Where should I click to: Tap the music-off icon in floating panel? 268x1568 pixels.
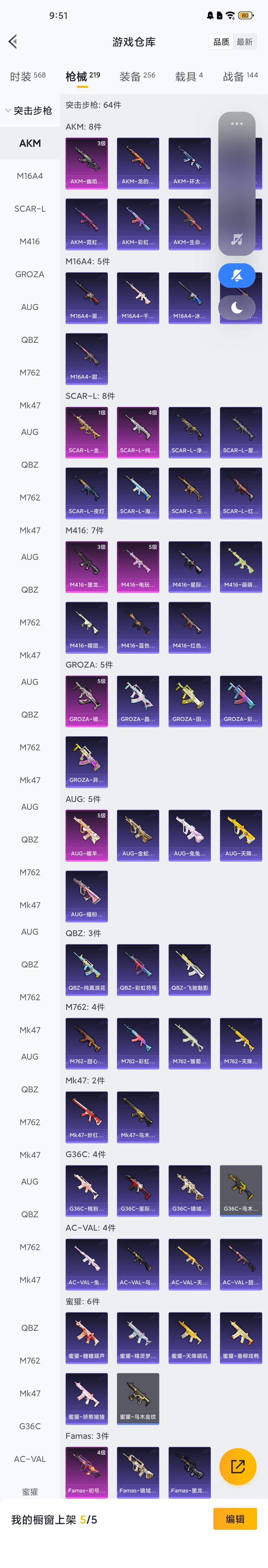click(x=236, y=239)
